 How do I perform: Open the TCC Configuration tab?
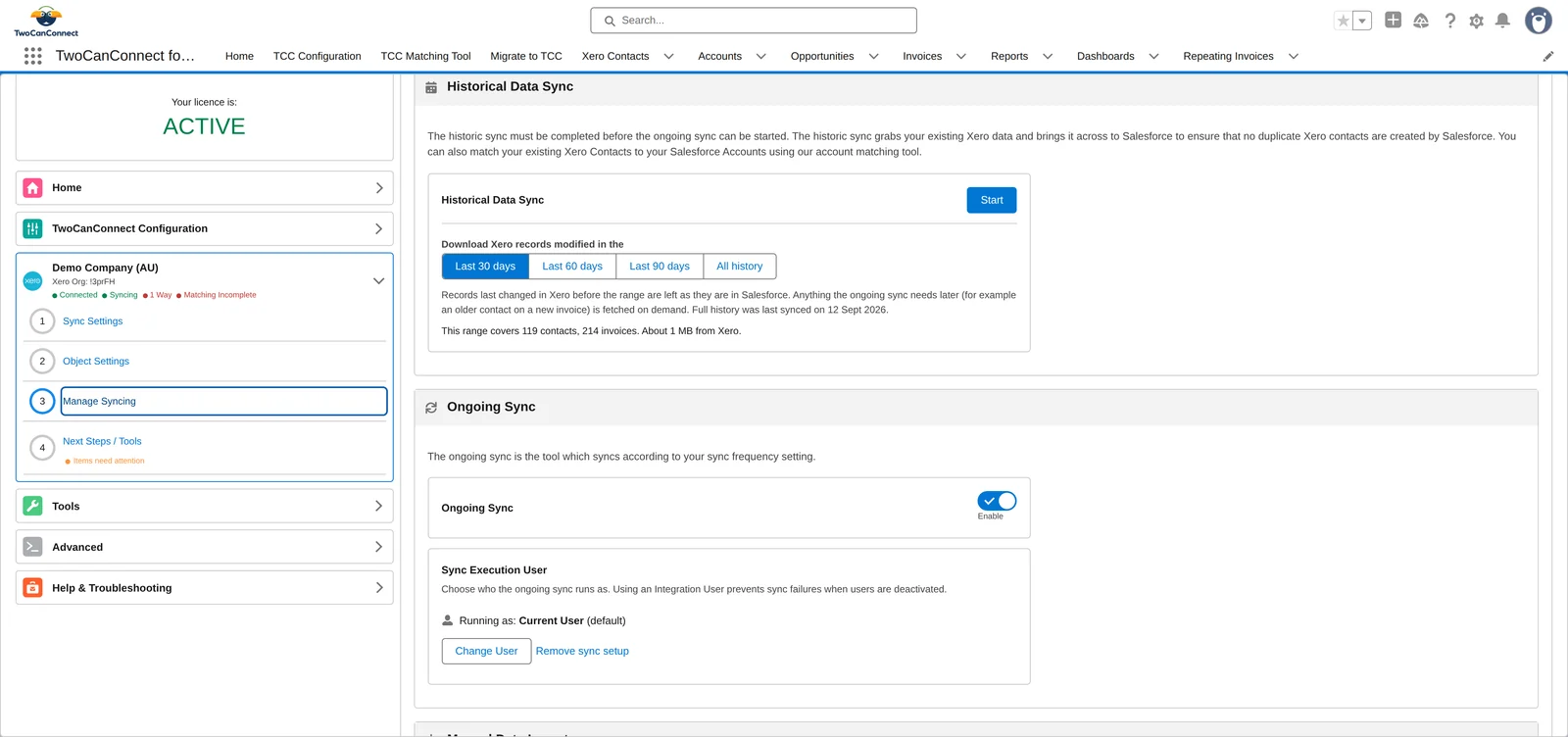point(317,57)
